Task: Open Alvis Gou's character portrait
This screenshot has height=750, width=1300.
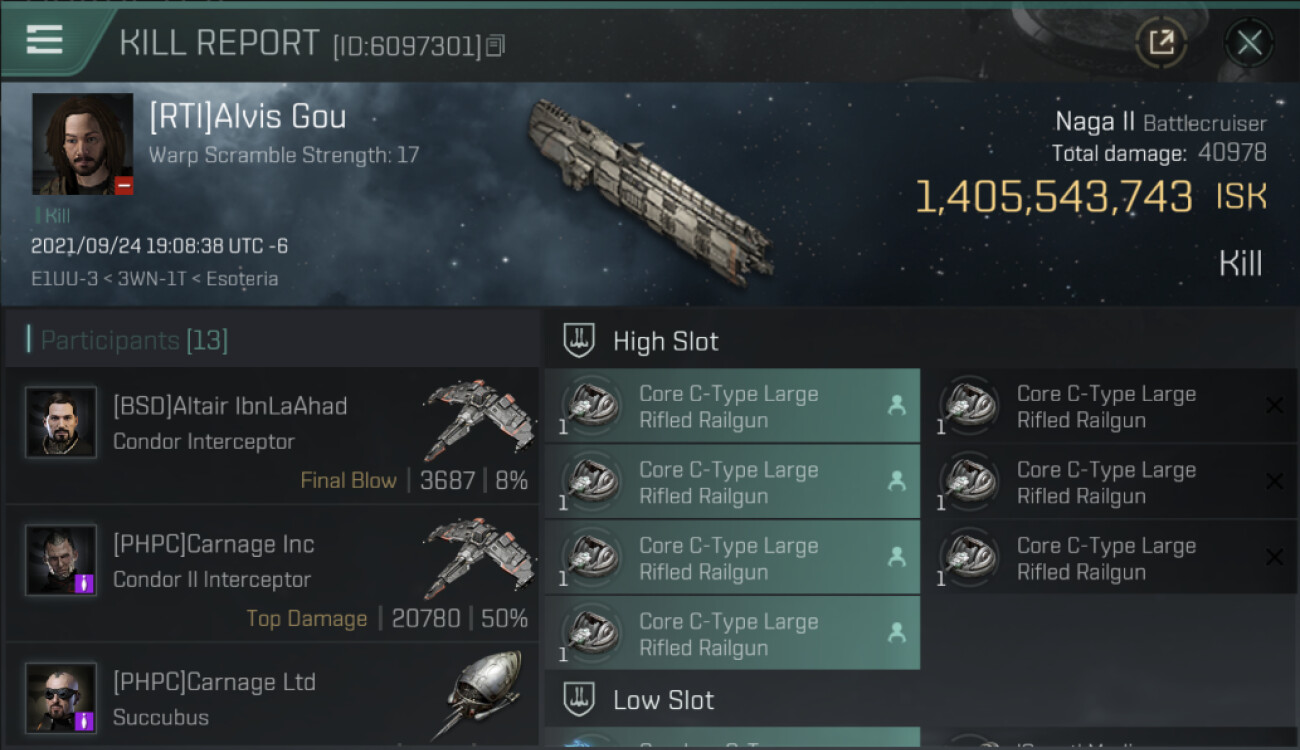Action: tap(82, 144)
